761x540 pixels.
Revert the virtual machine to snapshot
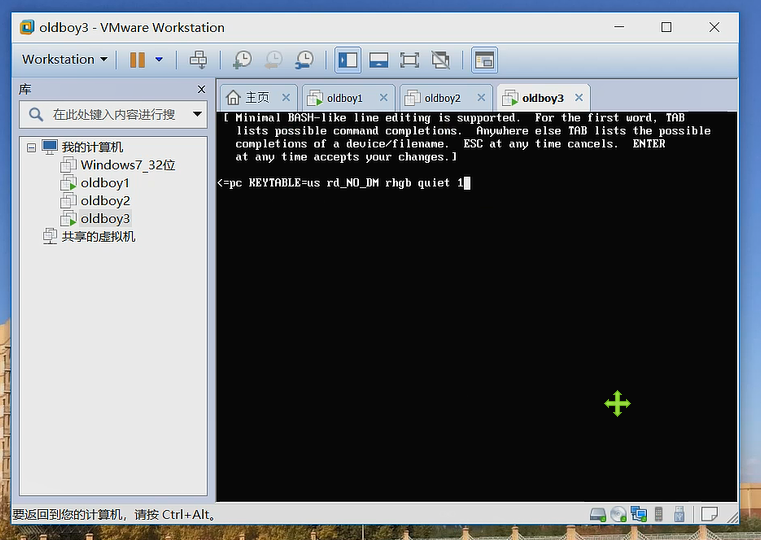pos(273,60)
